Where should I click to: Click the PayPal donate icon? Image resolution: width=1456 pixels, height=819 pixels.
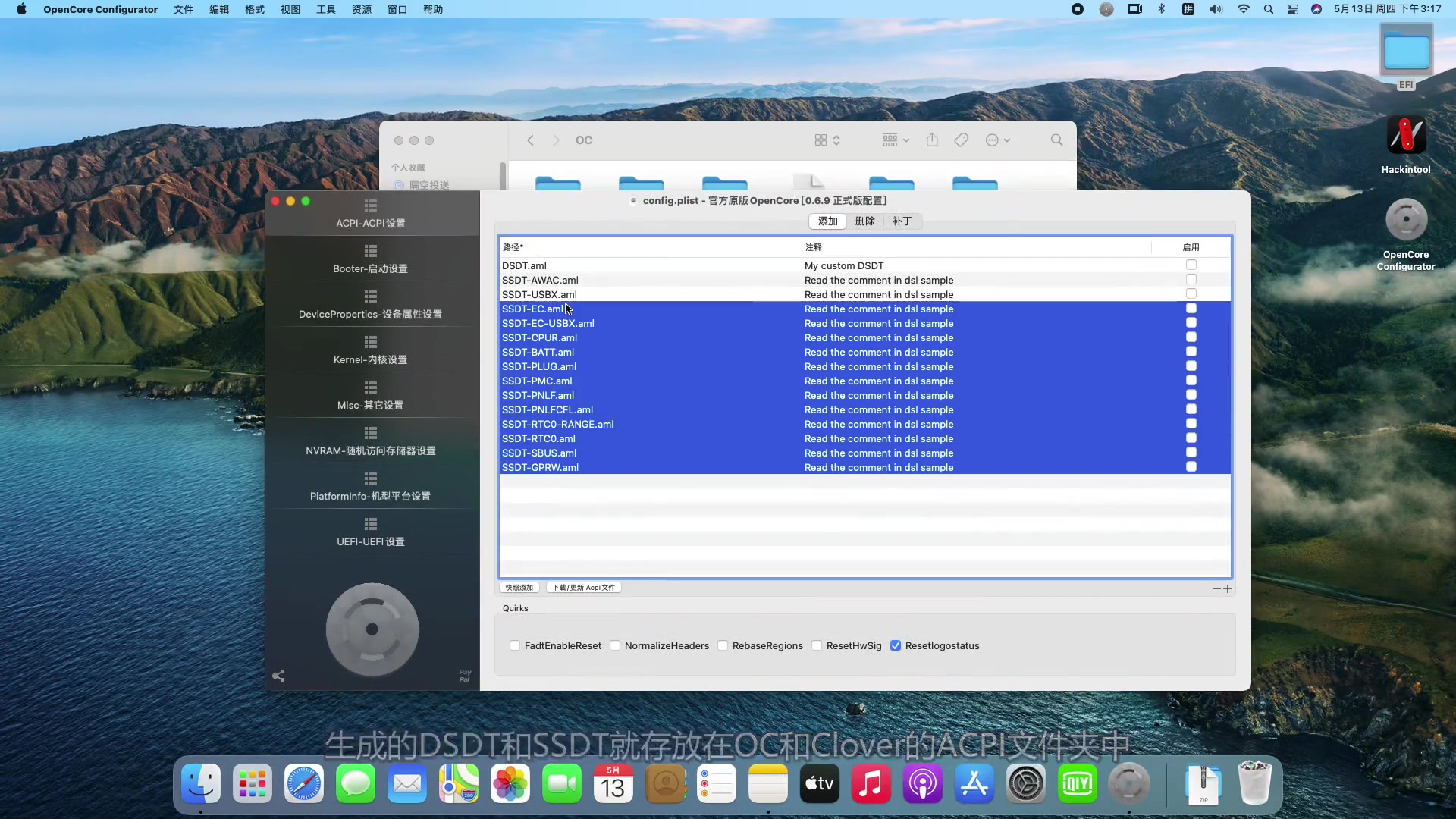tap(465, 676)
